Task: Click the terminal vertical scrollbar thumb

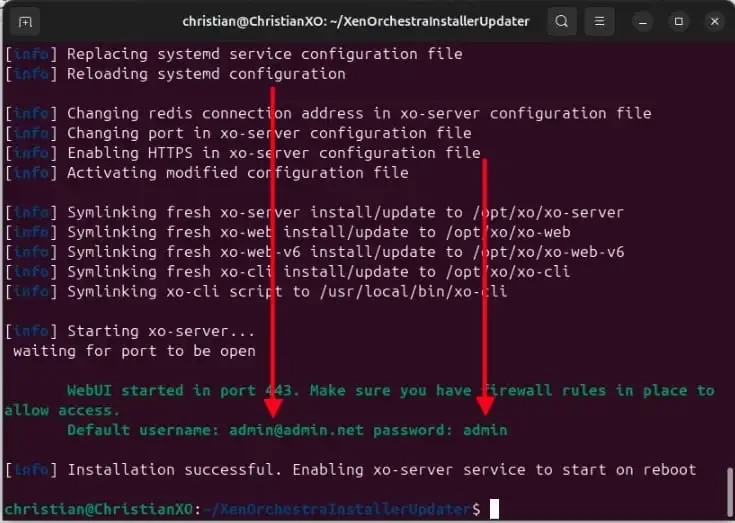Action: pyautogui.click(x=728, y=493)
